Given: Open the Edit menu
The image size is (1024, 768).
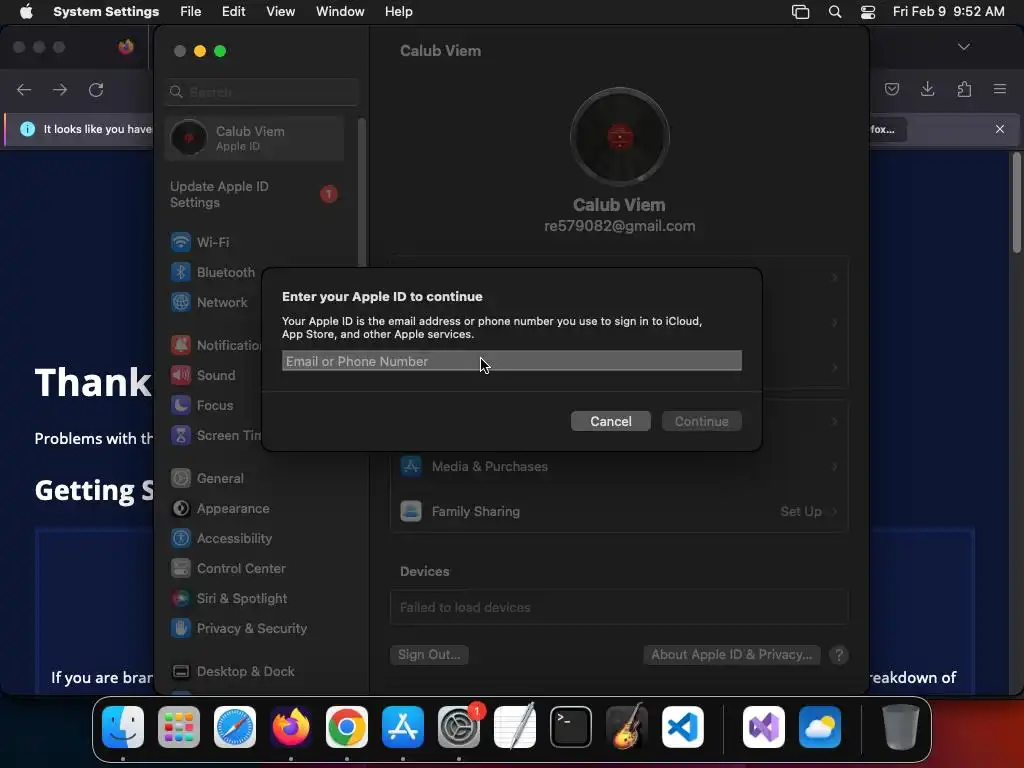Looking at the screenshot, I should click(x=233, y=11).
